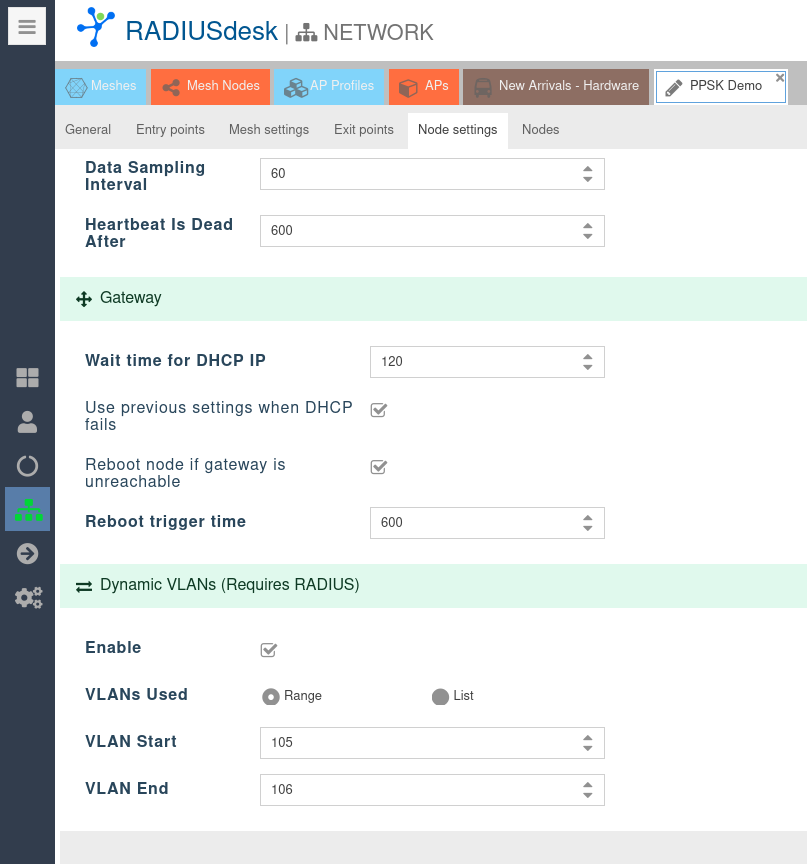The width and height of the screenshot is (807, 864).
Task: Increase the Heartbeat Is Dead After value
Action: point(588,225)
